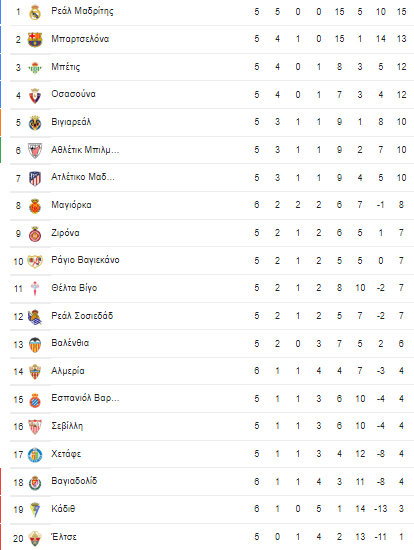
Task: Click the Osasuna crest icon
Action: [x=35, y=95]
